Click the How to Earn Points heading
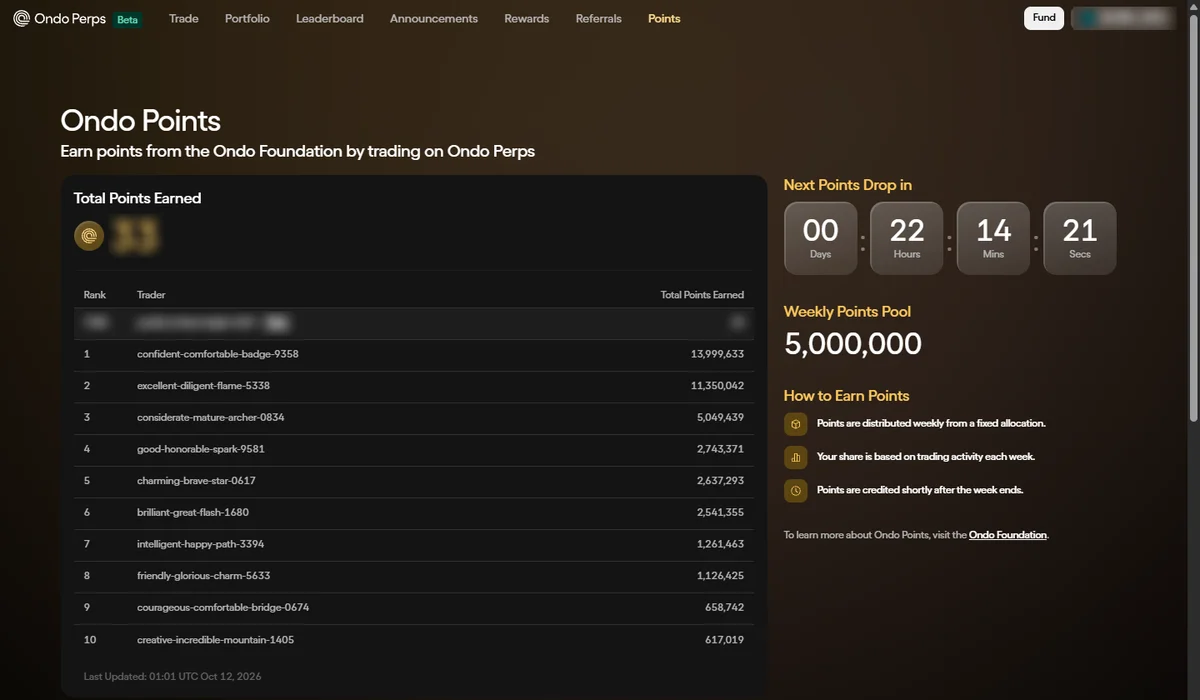This screenshot has width=1200, height=700. pyautogui.click(x=847, y=396)
